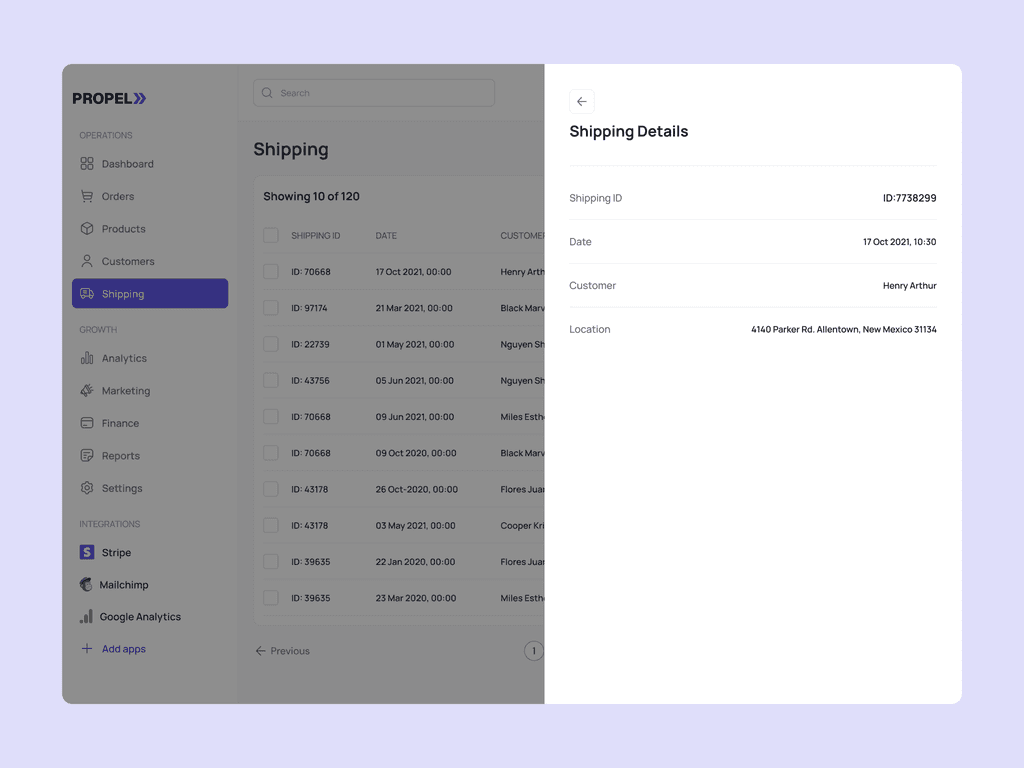Click the Shipping truck icon

point(87,294)
